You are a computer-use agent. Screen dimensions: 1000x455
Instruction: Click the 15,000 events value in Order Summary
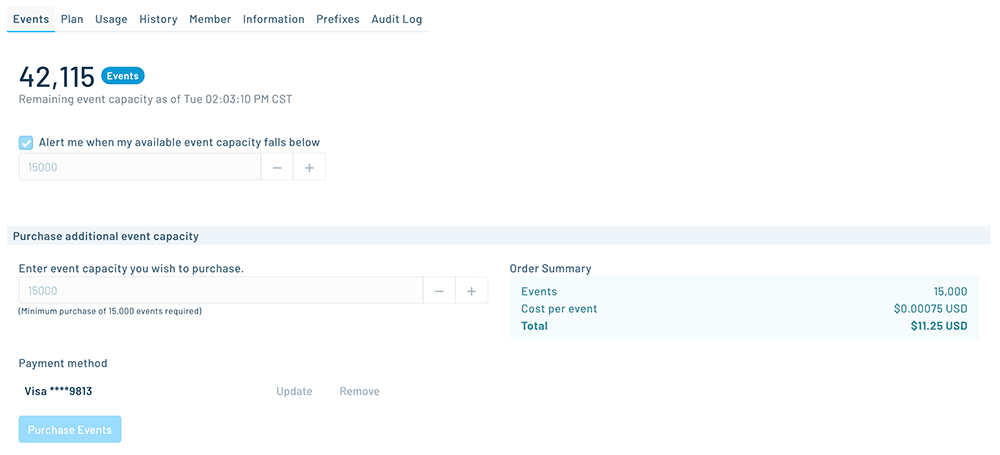tap(950, 292)
